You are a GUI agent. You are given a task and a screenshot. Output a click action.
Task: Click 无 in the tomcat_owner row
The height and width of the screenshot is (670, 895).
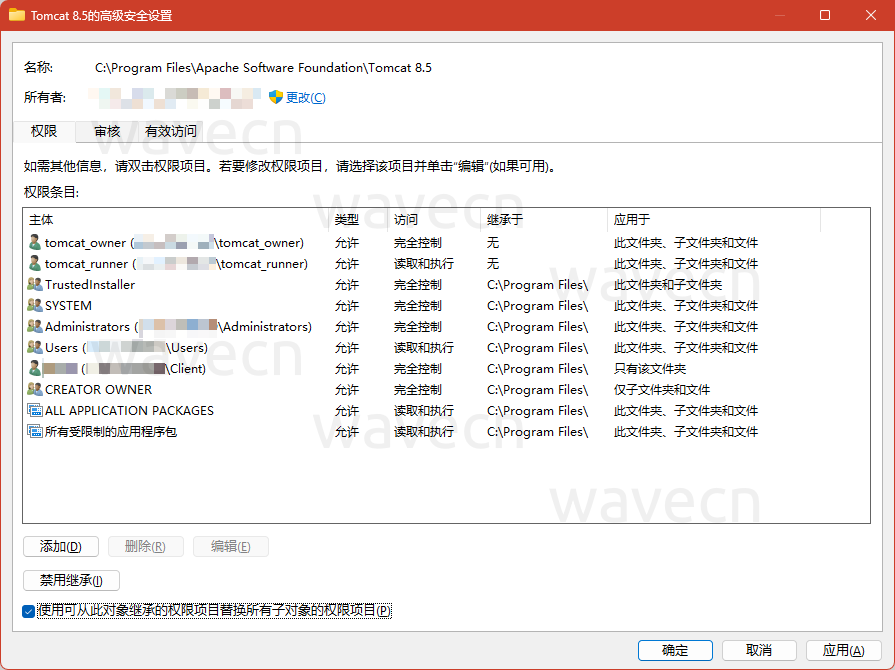(x=493, y=243)
